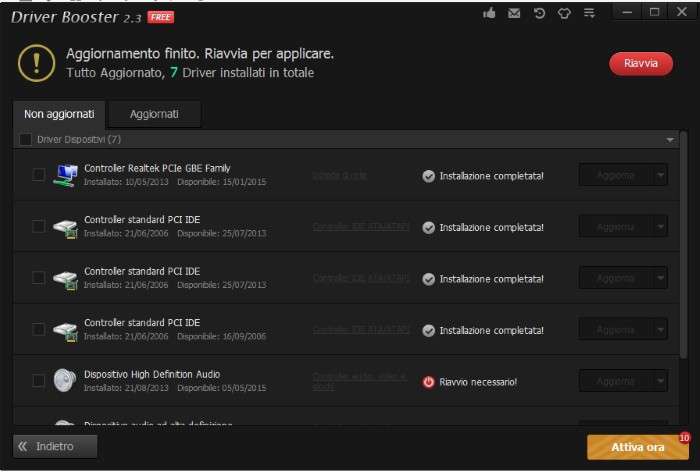The image size is (700, 473).
Task: Close the Driver Booster window
Action: 682,12
